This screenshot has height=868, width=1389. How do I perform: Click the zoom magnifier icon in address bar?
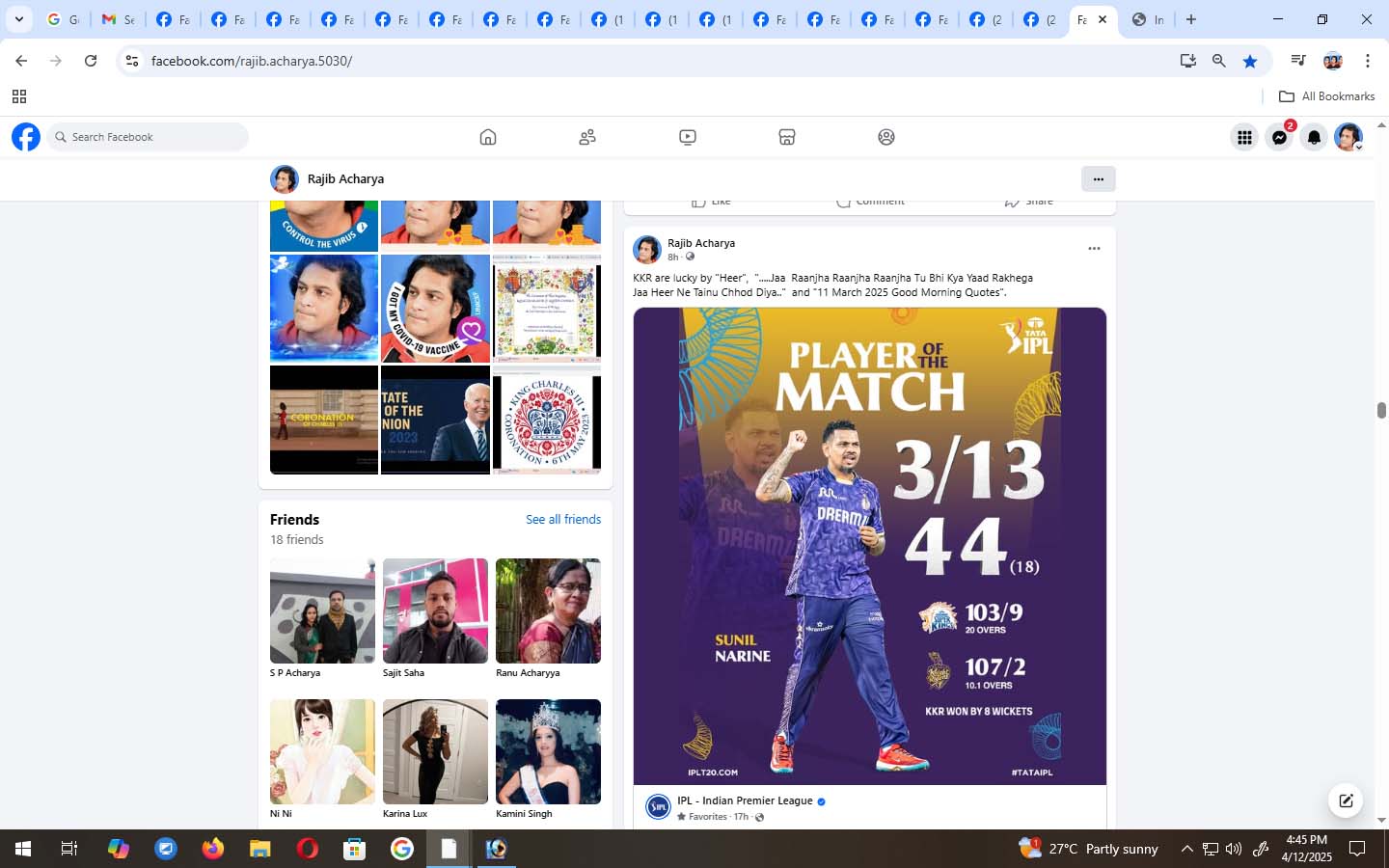[x=1219, y=61]
